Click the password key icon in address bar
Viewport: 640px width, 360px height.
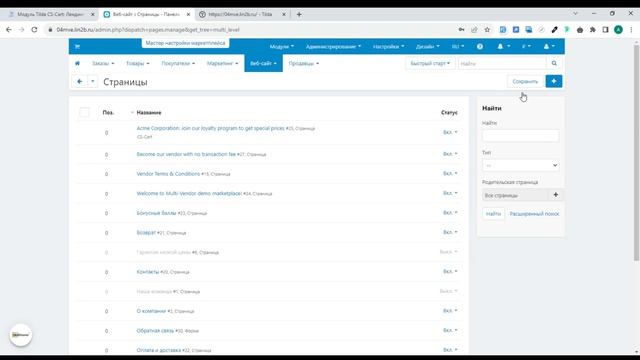(461, 29)
